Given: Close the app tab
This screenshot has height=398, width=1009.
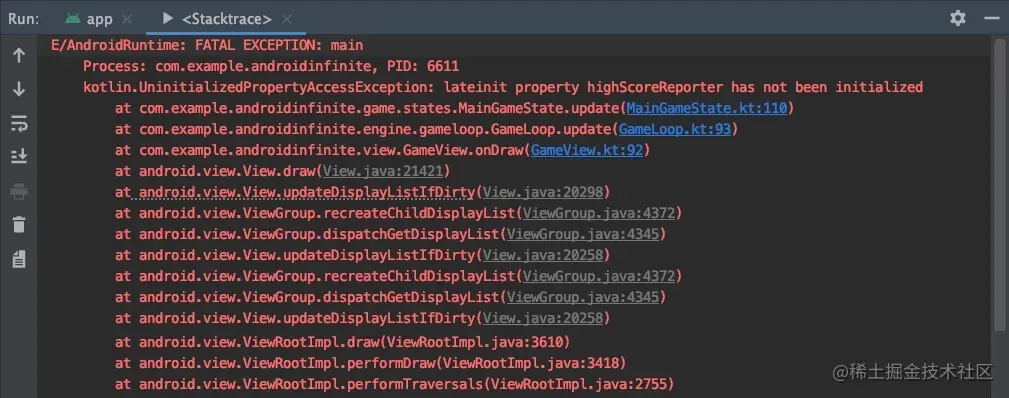Looking at the screenshot, I should [x=127, y=19].
